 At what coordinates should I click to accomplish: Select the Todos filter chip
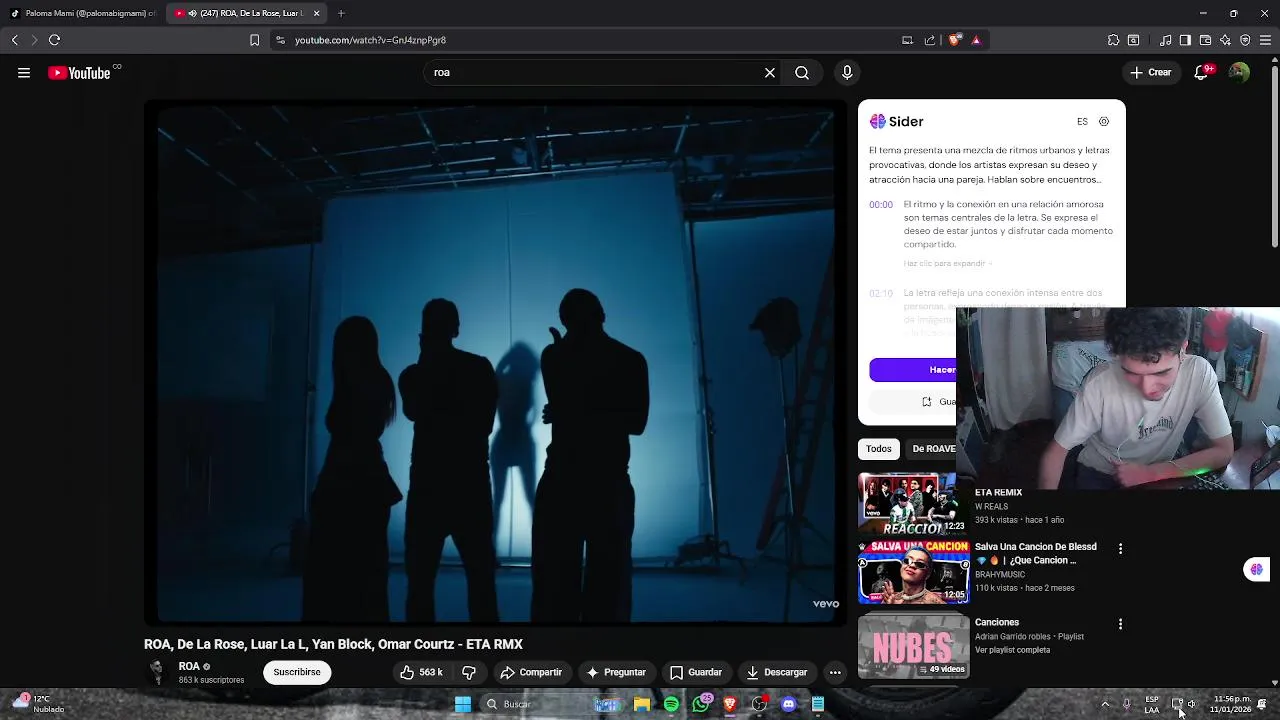[x=879, y=449]
